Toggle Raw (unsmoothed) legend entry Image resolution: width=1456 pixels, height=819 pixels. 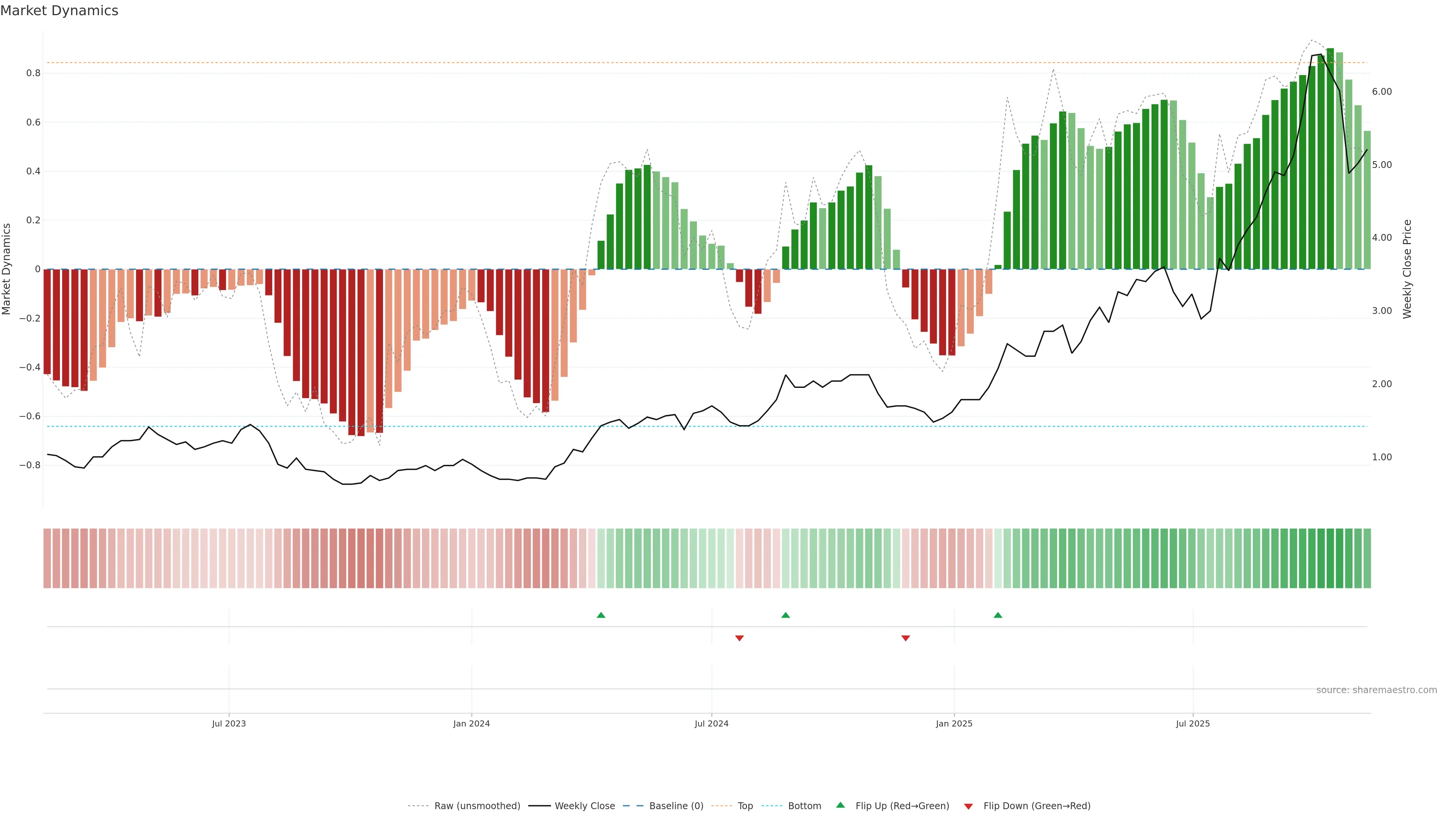[x=477, y=806]
